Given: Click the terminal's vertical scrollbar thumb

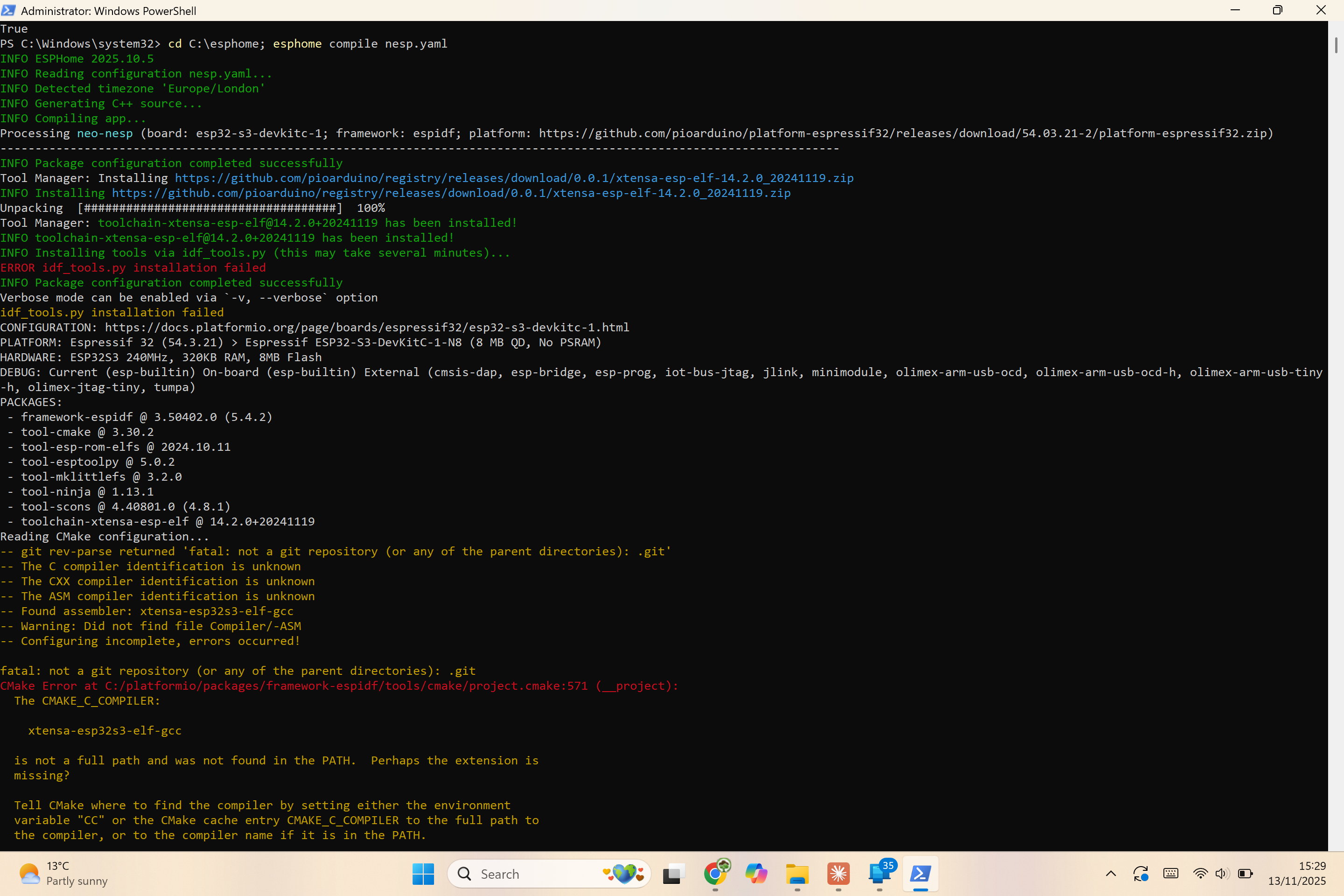Looking at the screenshot, I should [x=1336, y=45].
